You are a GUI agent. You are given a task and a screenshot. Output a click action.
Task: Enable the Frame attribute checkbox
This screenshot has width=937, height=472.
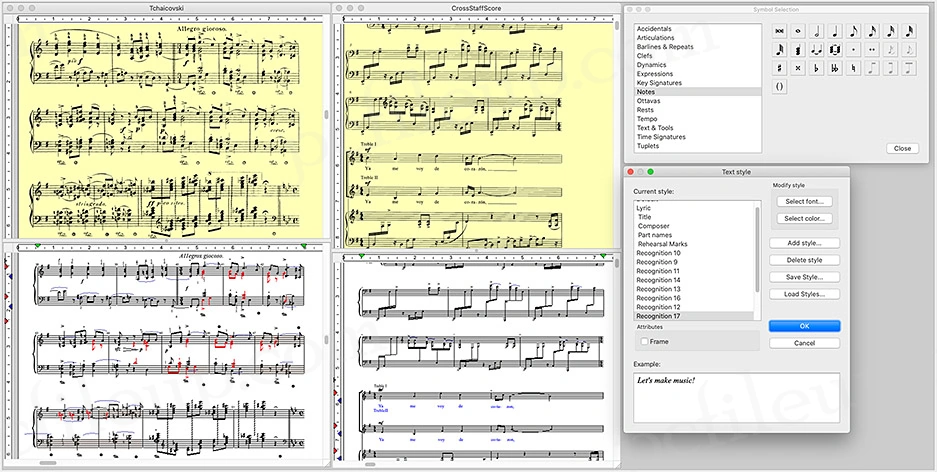click(644, 341)
